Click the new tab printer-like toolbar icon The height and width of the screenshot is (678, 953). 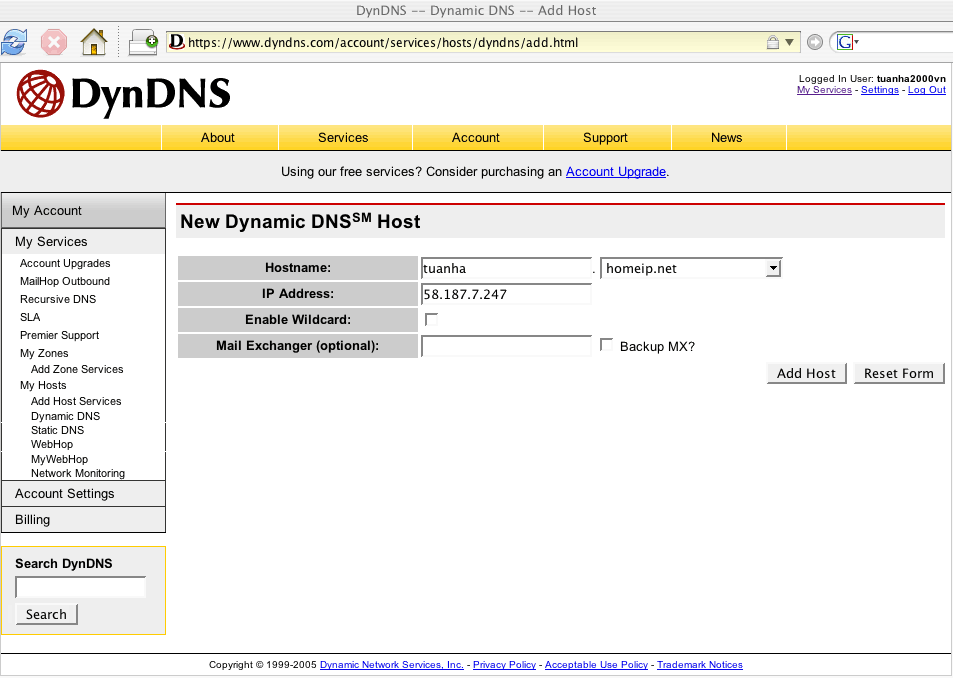tap(143, 43)
